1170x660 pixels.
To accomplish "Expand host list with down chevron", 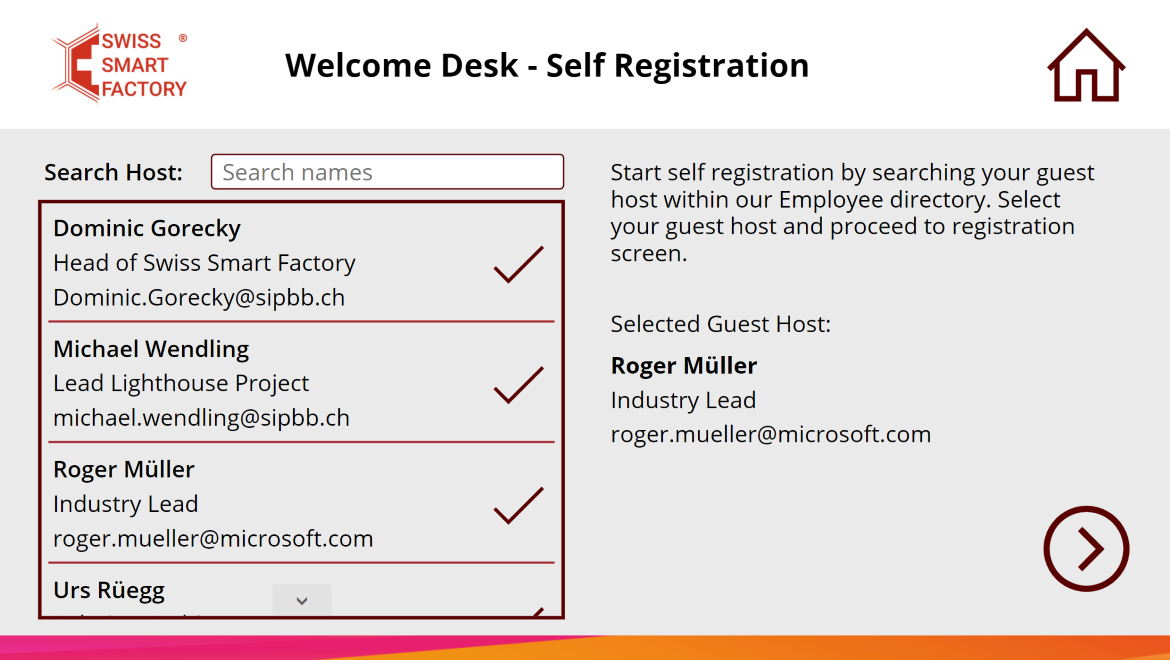I will (301, 600).
